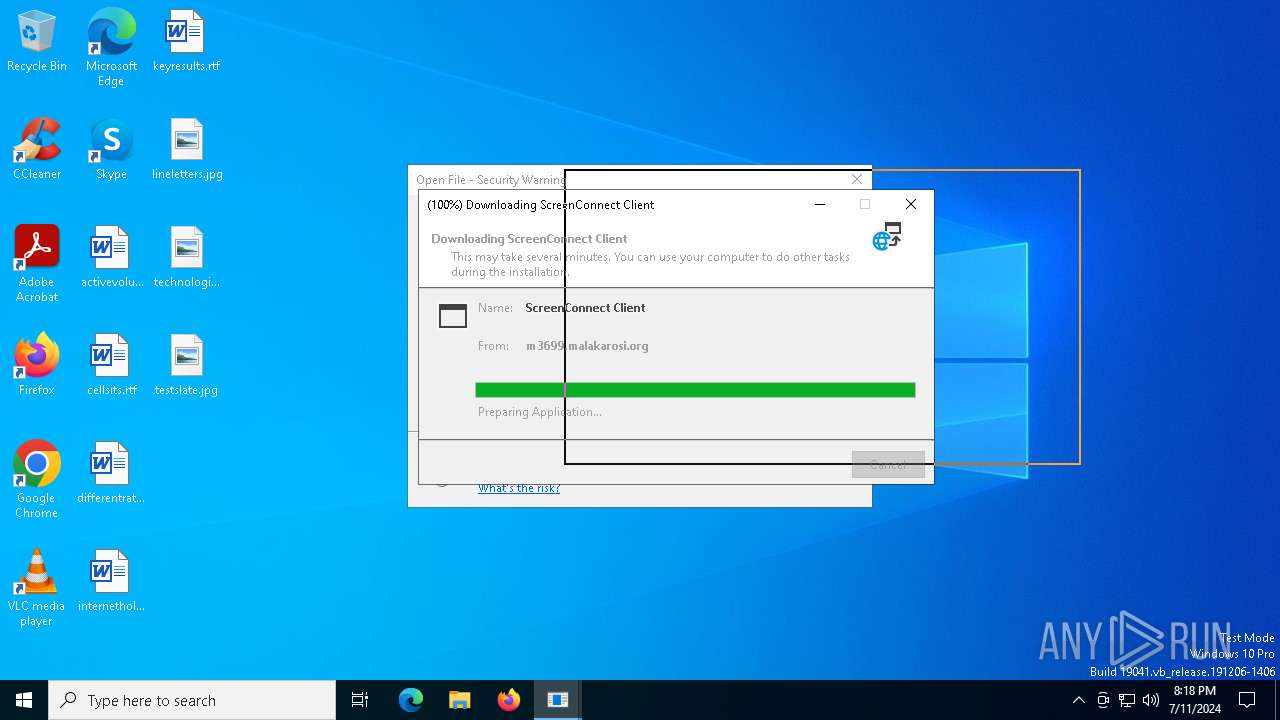Open the clock showing 8:18 PM
This screenshot has height=720, width=1280.
coord(1194,700)
